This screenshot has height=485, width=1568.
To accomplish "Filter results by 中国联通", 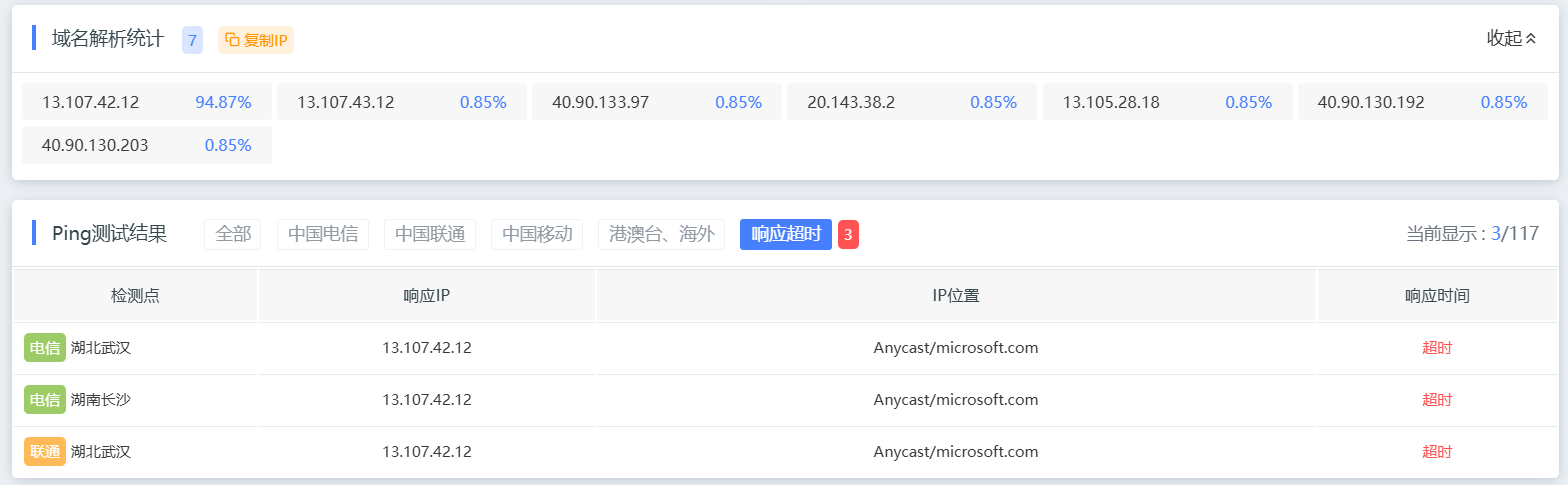I will click(x=430, y=234).
